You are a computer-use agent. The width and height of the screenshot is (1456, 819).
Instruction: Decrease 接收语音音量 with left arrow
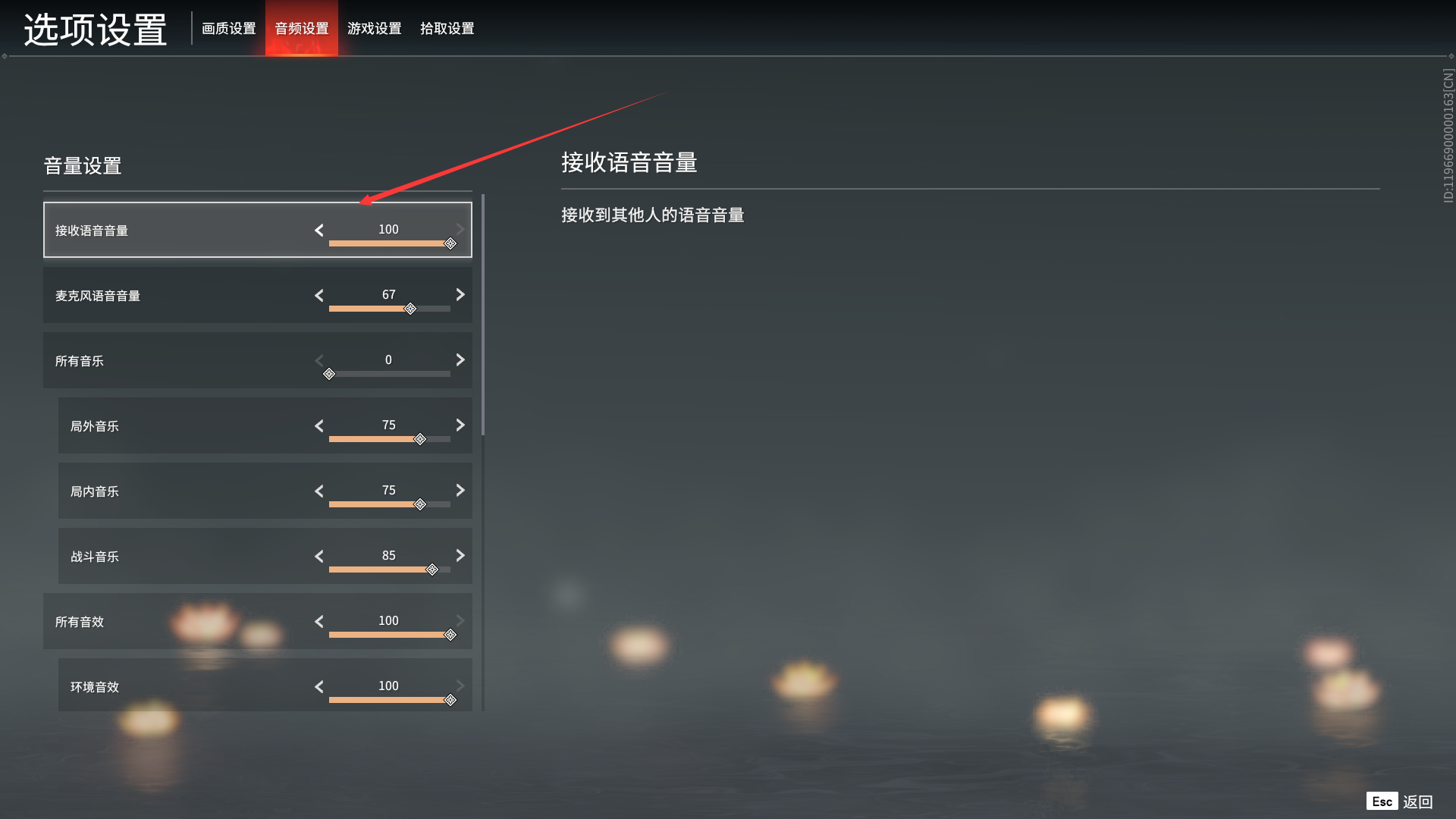[319, 230]
